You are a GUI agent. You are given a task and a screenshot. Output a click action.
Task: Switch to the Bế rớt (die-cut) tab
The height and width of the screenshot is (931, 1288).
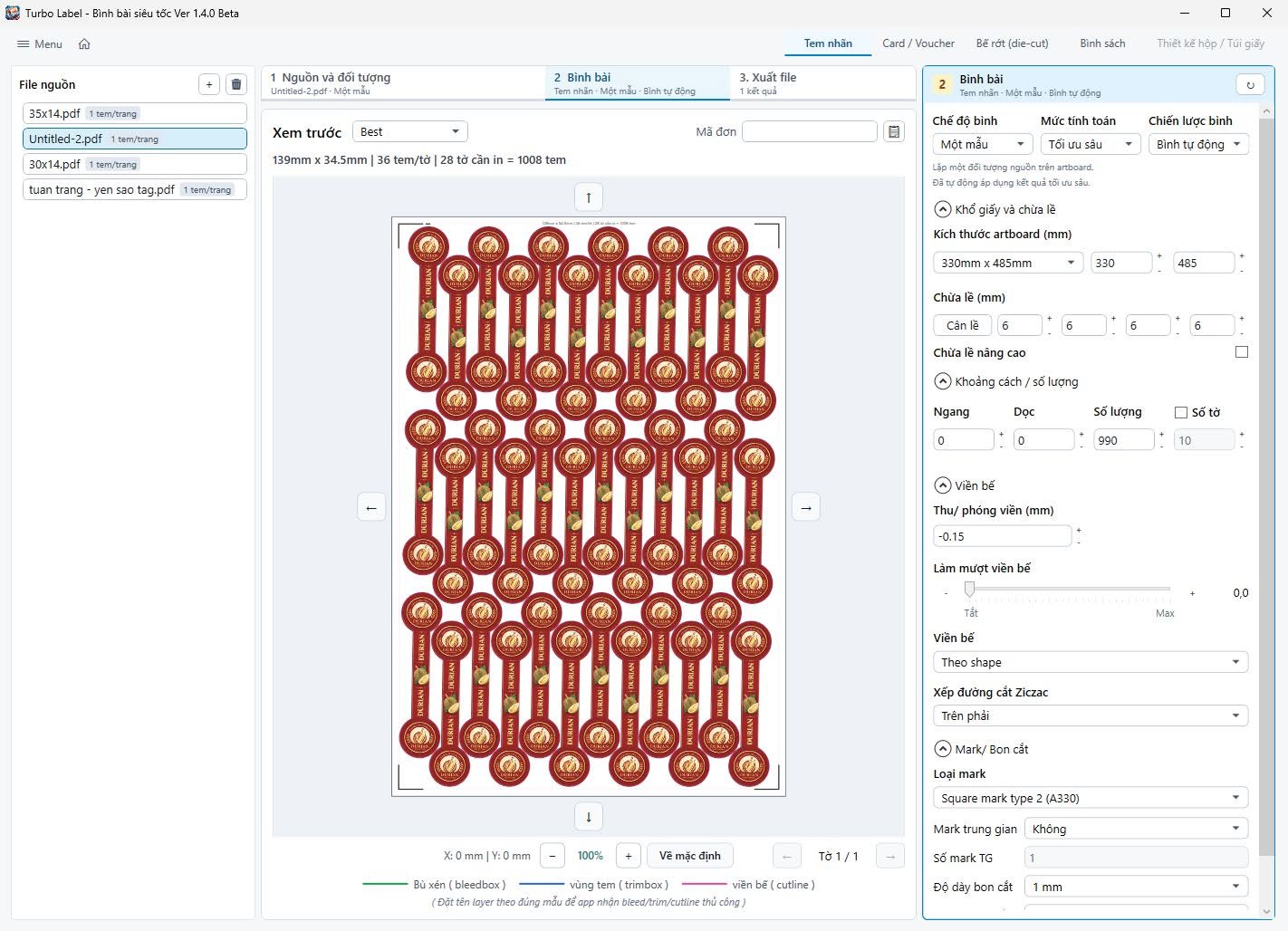point(1013,43)
